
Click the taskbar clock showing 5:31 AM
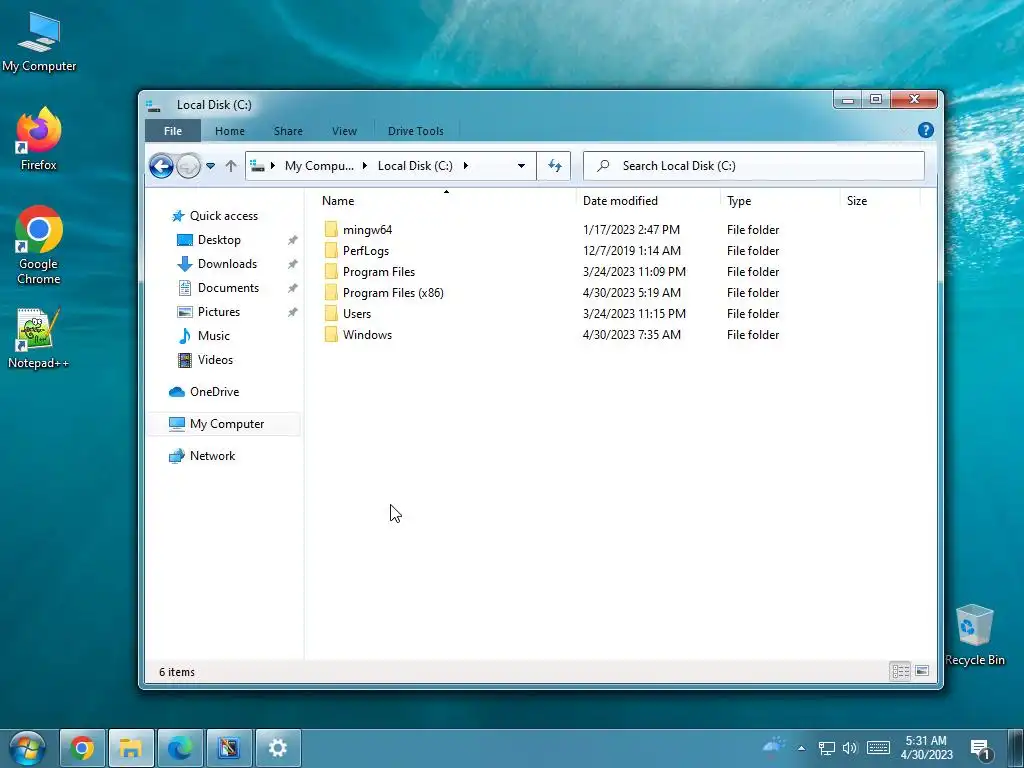click(x=926, y=748)
